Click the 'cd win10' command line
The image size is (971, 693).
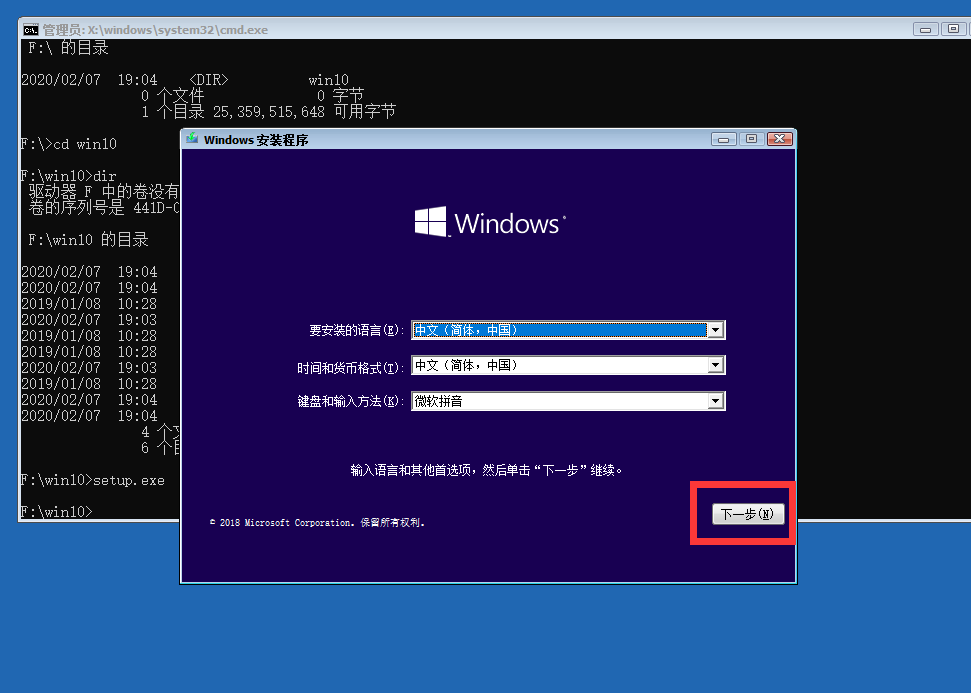click(x=70, y=144)
